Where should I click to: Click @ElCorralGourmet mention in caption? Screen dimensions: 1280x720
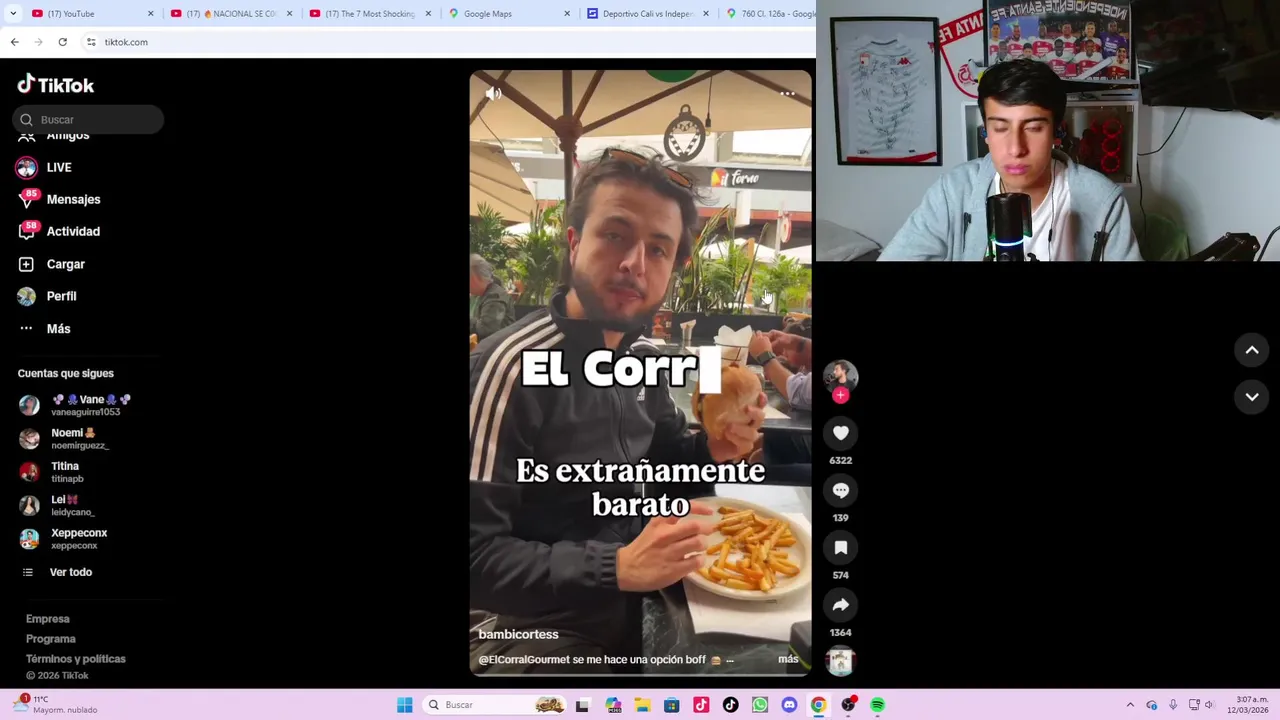pyautogui.click(x=524, y=659)
